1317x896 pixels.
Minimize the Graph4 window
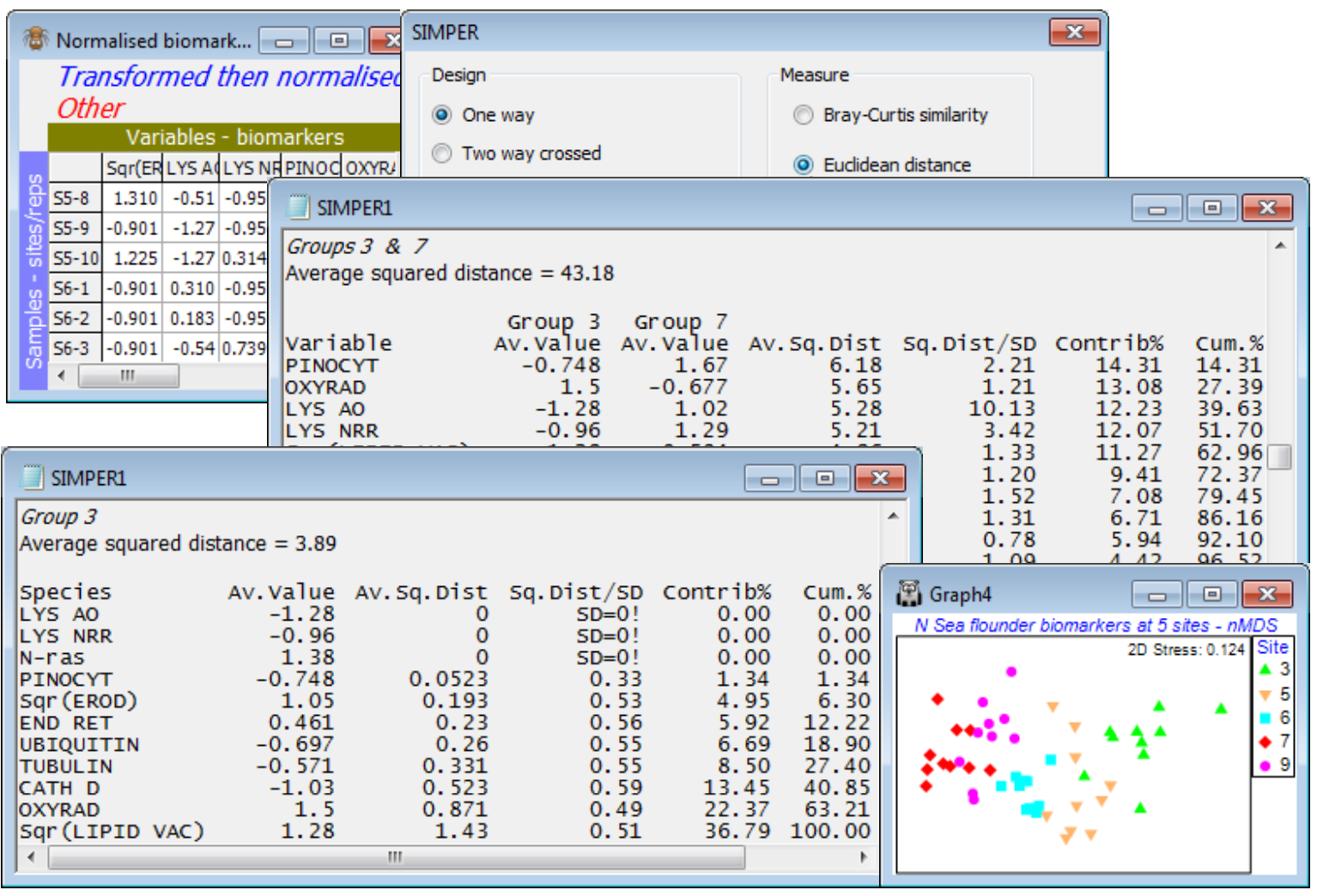(x=1156, y=594)
